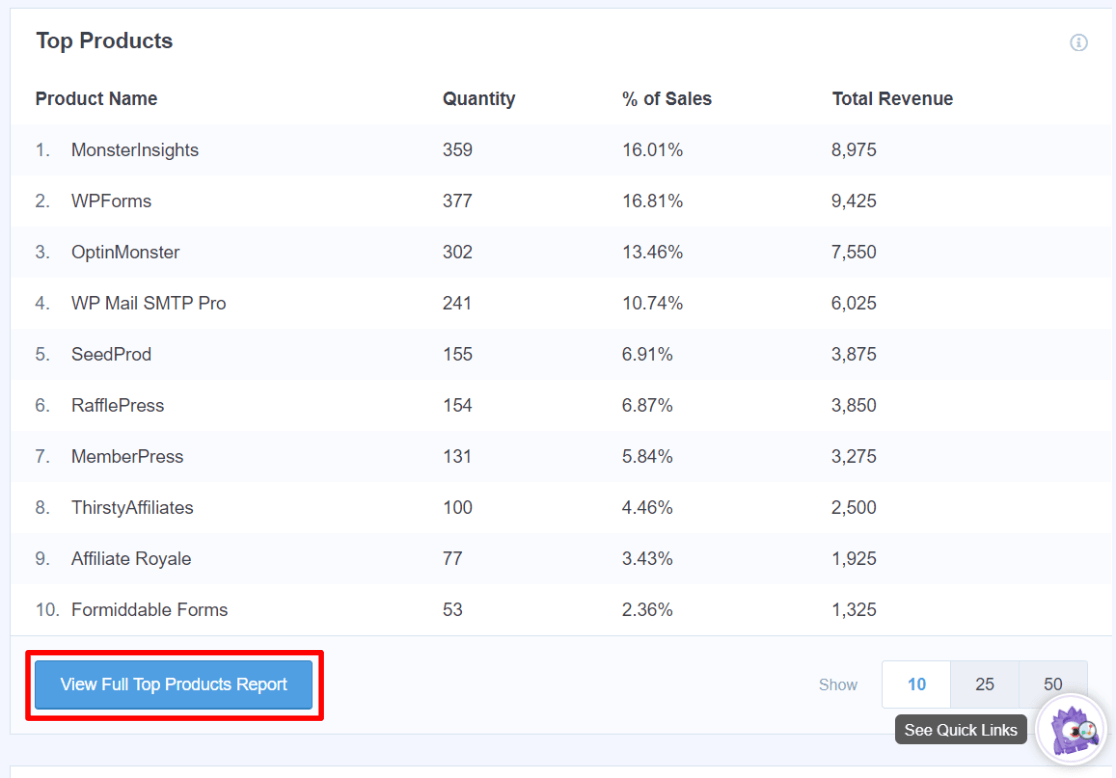This screenshot has width=1116, height=778.
Task: Select 10 rows per page
Action: click(x=916, y=684)
